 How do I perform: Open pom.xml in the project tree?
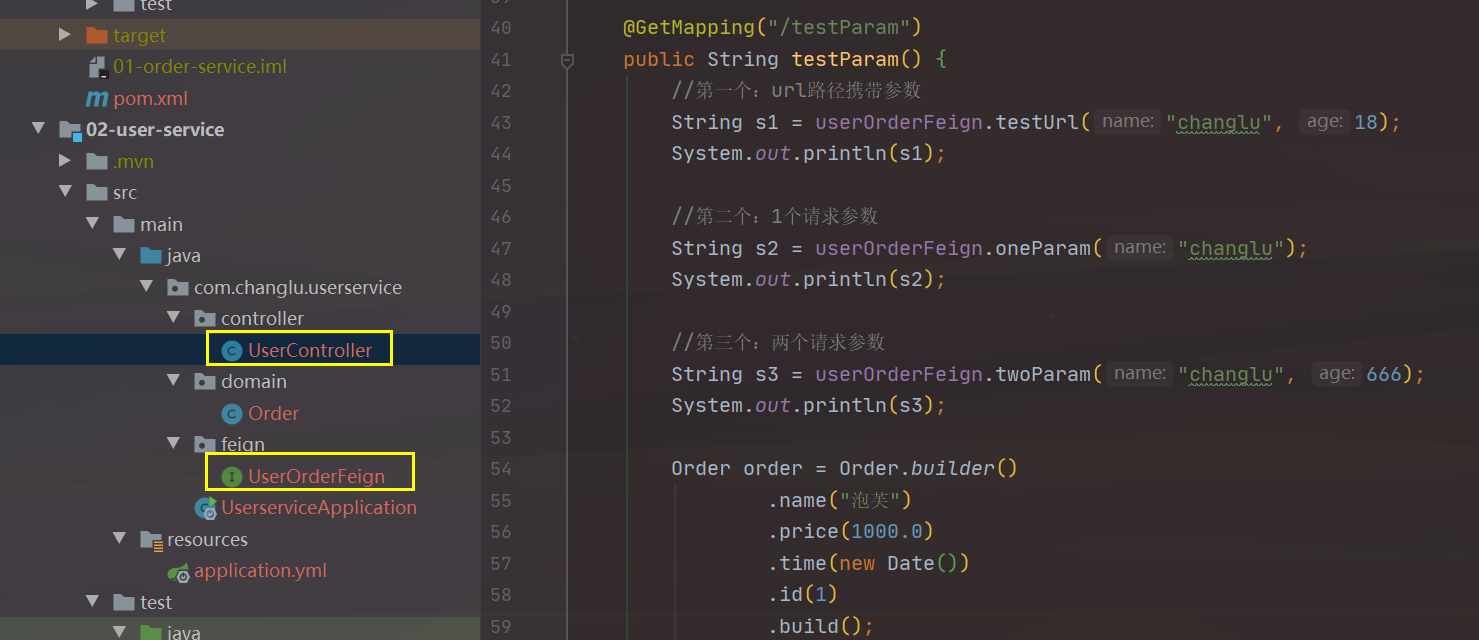[151, 98]
